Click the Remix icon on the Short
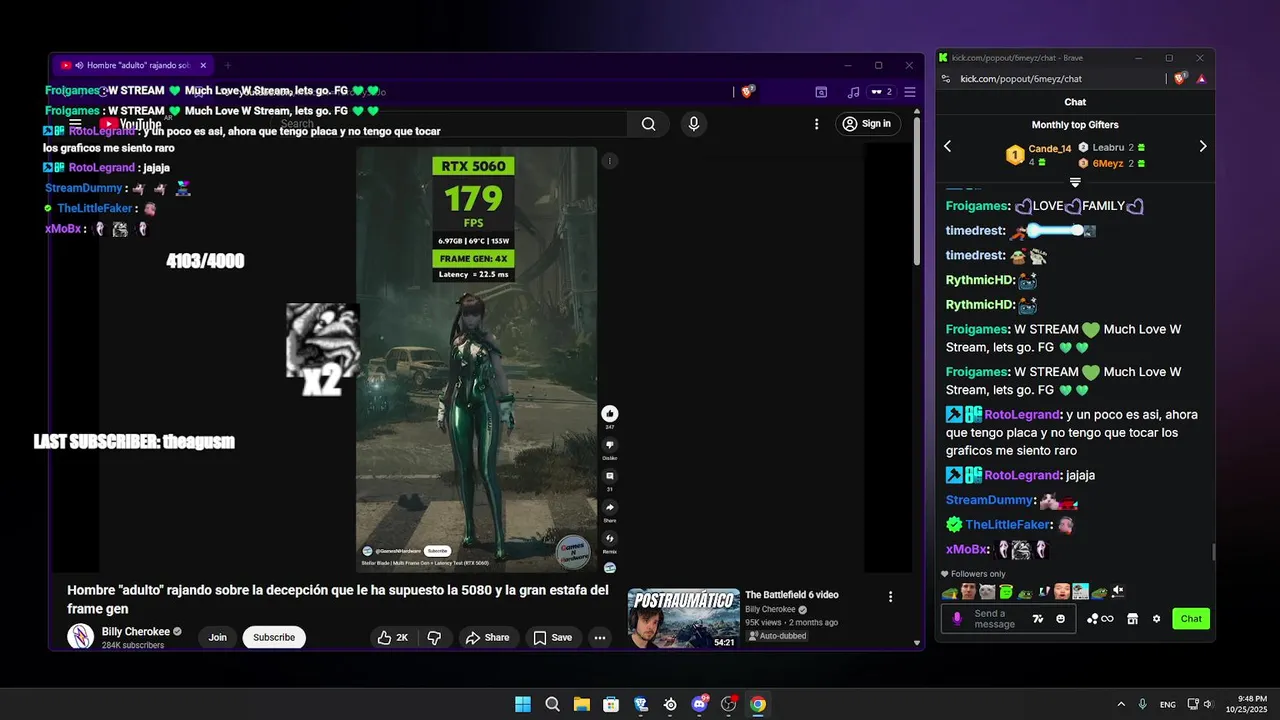1280x720 pixels. (610, 538)
